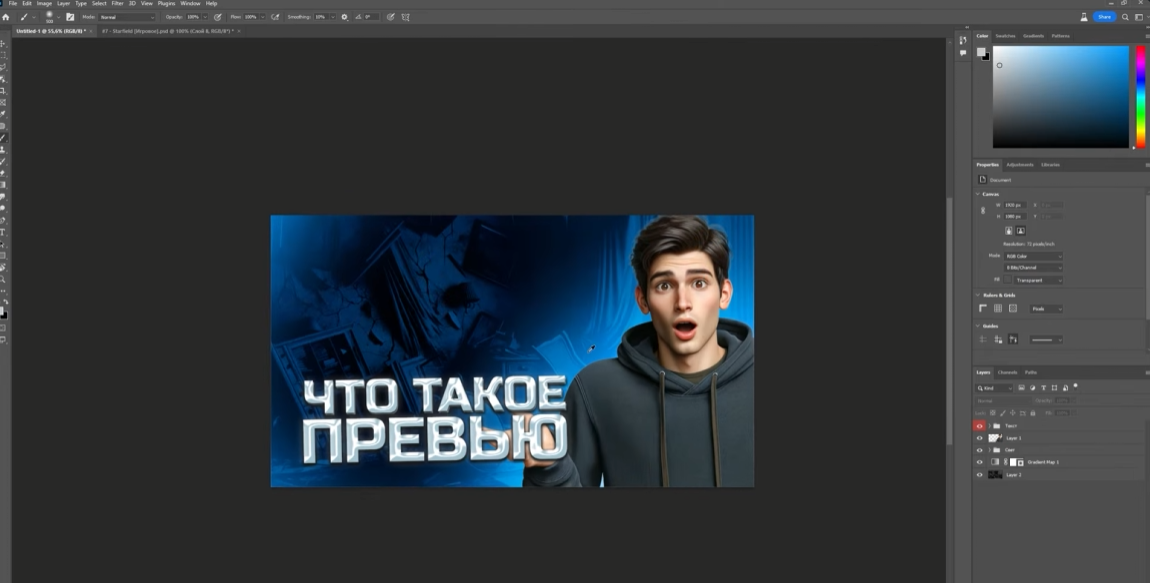Open the brush settings panel icon
The image size is (1150, 583).
click(70, 17)
